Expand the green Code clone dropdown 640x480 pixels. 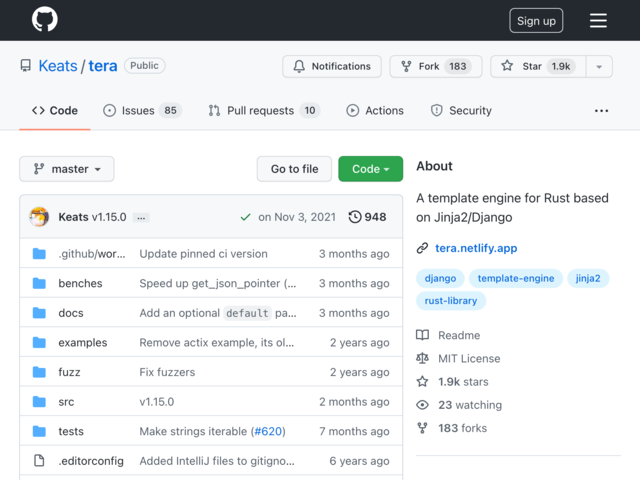371,169
